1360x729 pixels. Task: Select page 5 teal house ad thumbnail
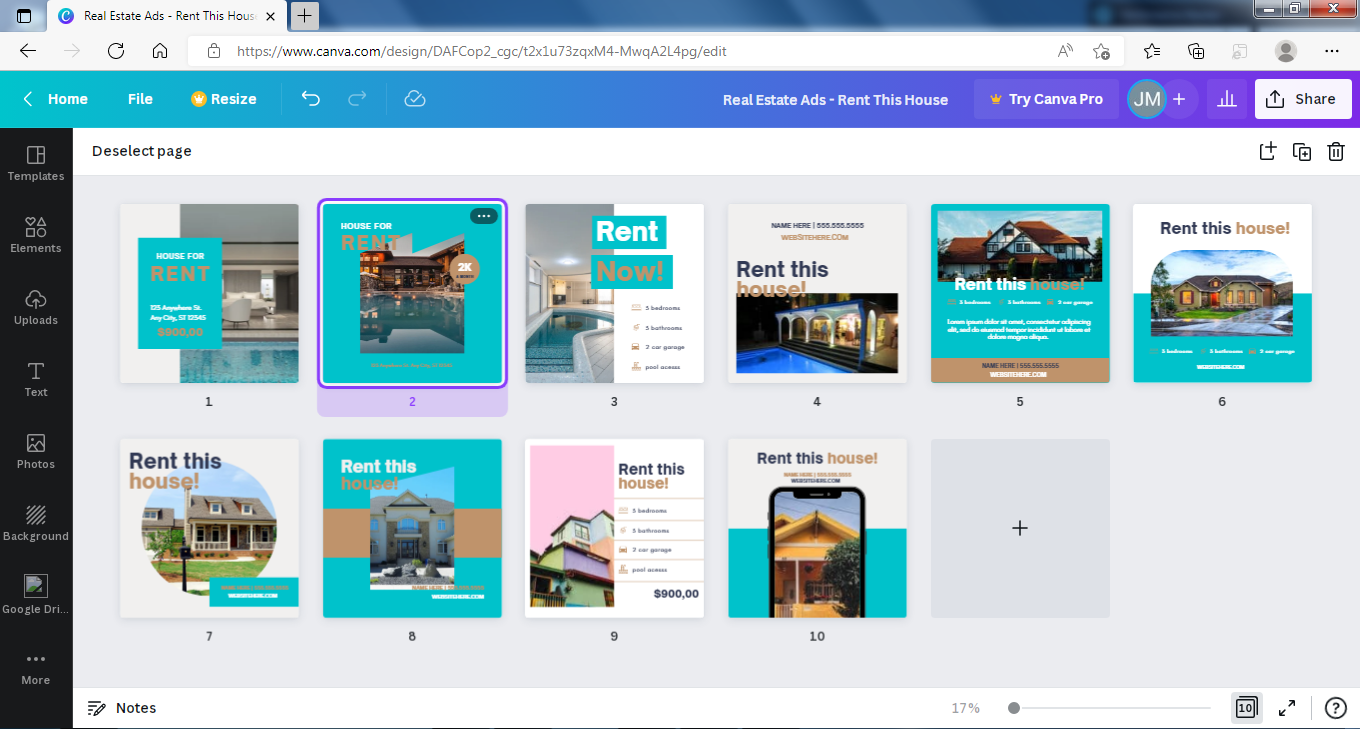click(1020, 294)
